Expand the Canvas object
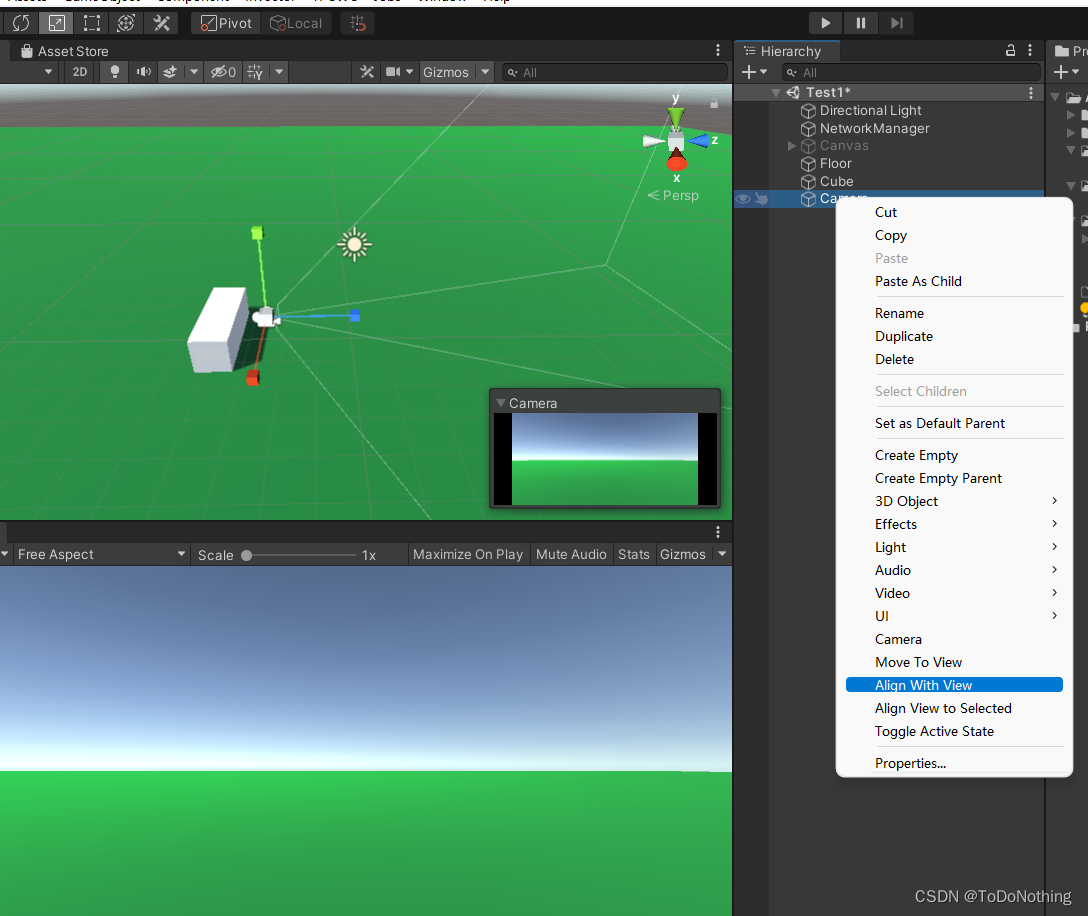Screen dimensions: 1088x916 (x=792, y=146)
